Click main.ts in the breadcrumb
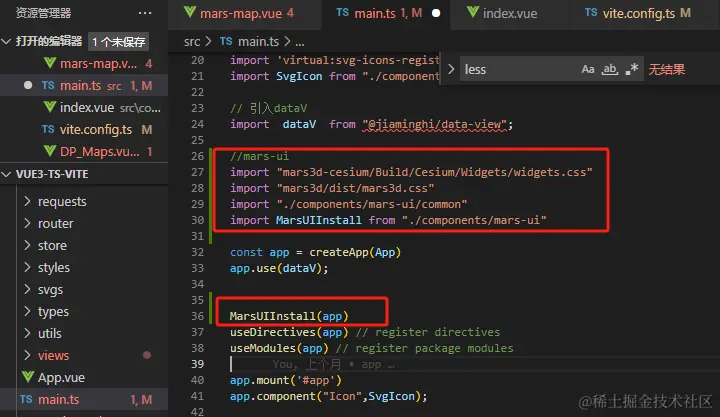This screenshot has width=720, height=417. click(x=259, y=42)
